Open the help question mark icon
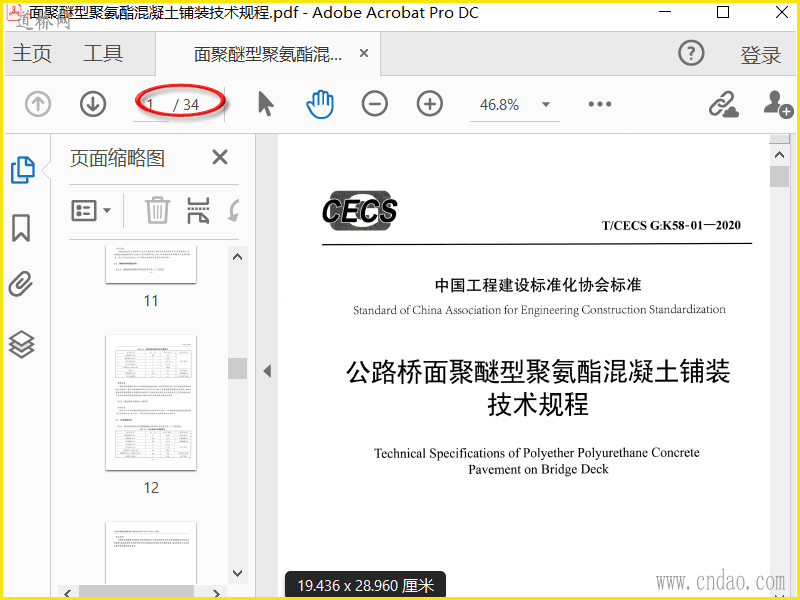This screenshot has width=800, height=600. click(691, 53)
